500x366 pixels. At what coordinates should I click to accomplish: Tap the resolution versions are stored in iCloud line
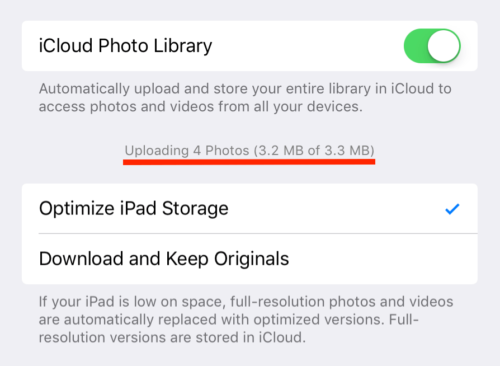[172, 338]
